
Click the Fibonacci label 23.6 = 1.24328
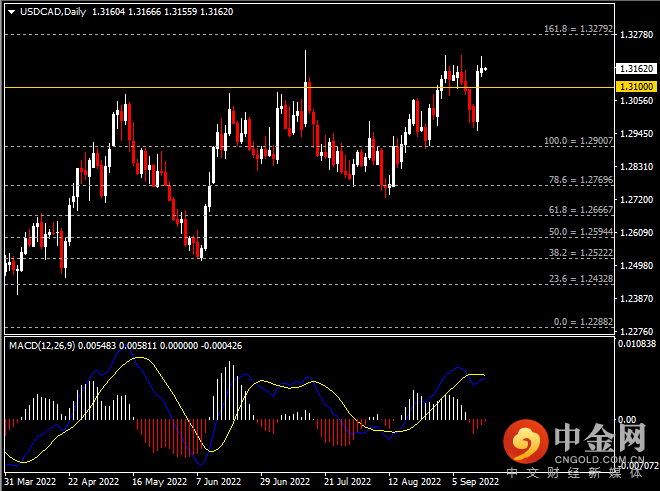click(x=581, y=279)
